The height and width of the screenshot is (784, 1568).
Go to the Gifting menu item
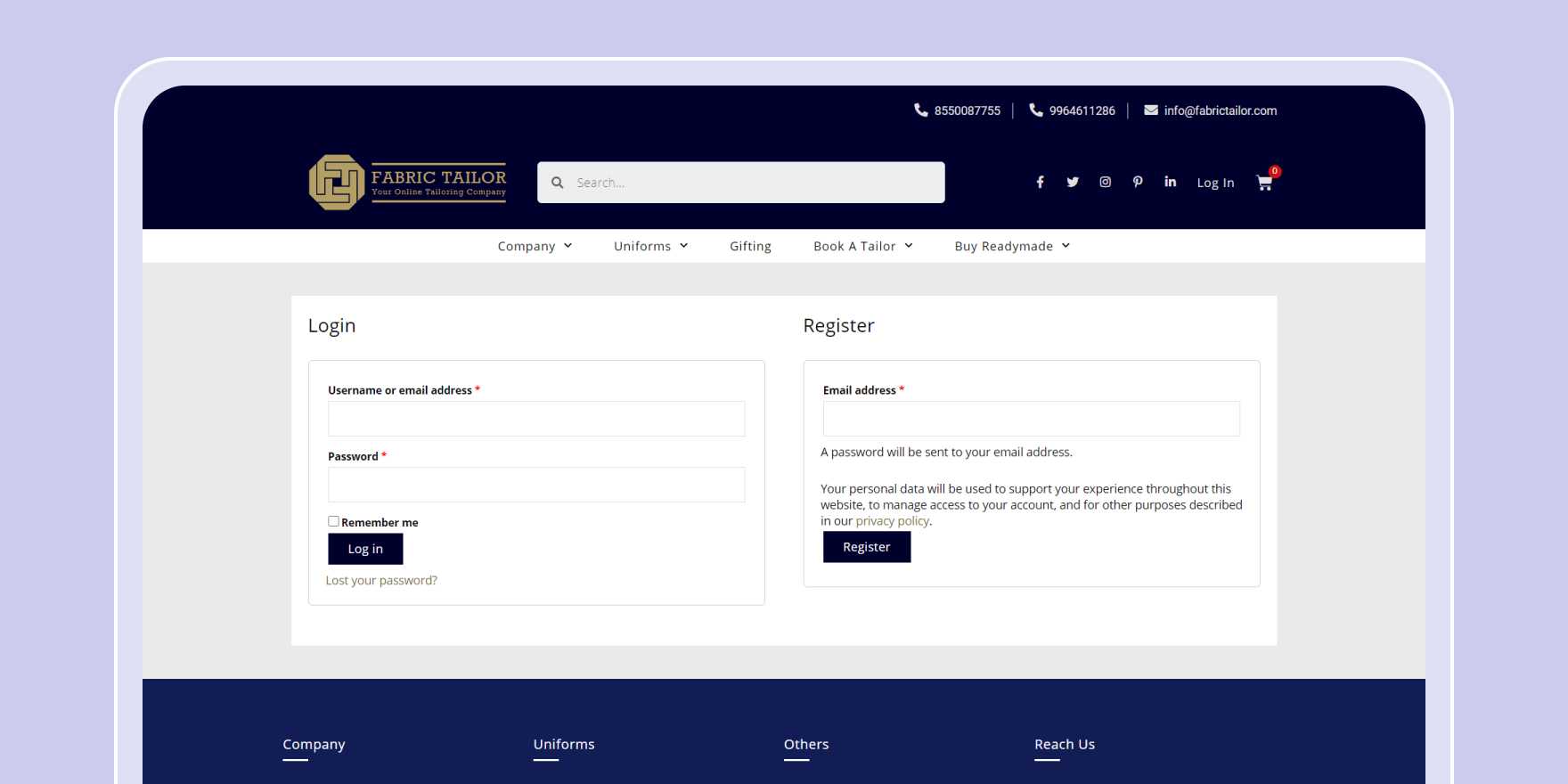click(750, 247)
